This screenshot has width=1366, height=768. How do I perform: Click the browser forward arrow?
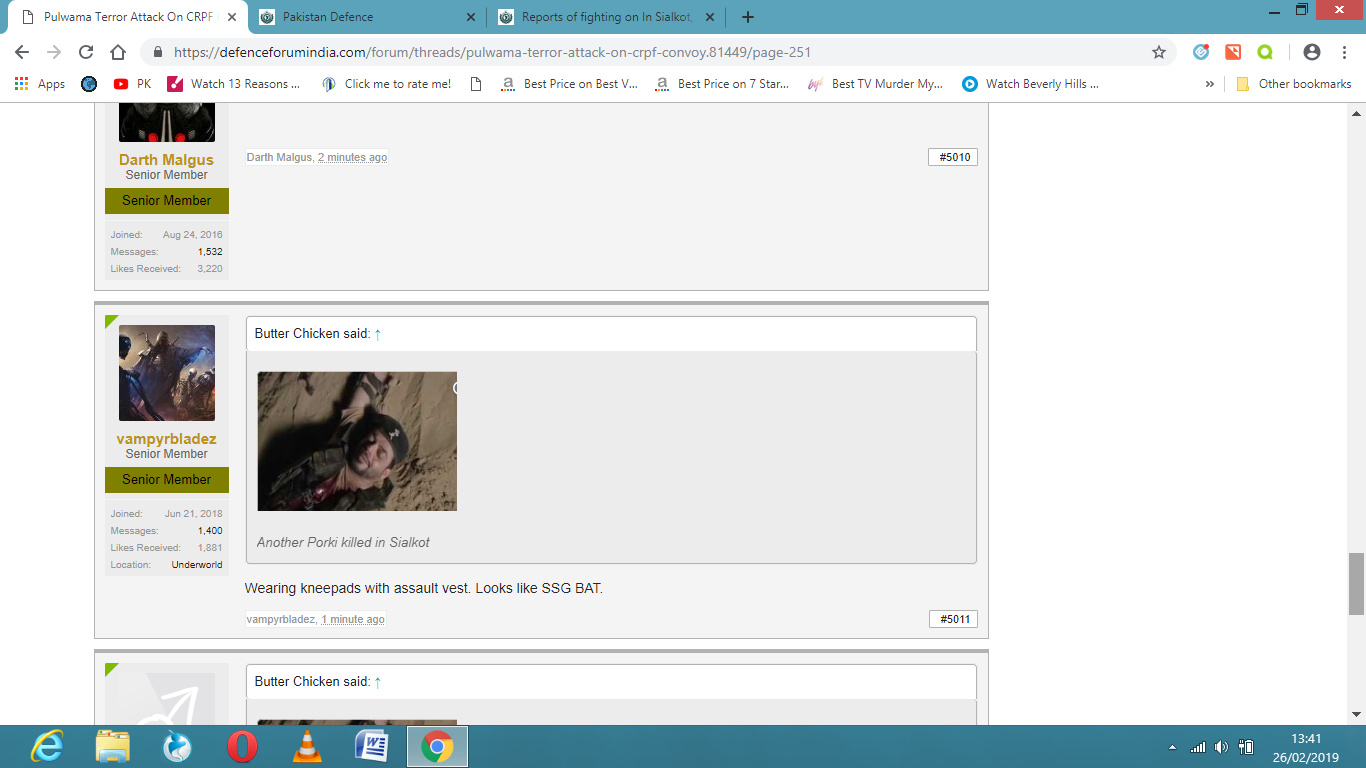pos(54,52)
